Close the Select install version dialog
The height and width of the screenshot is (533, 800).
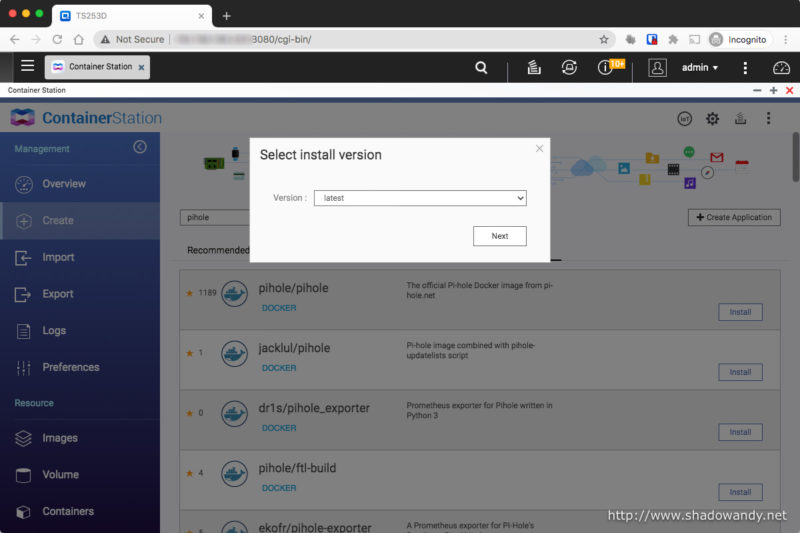click(x=540, y=149)
